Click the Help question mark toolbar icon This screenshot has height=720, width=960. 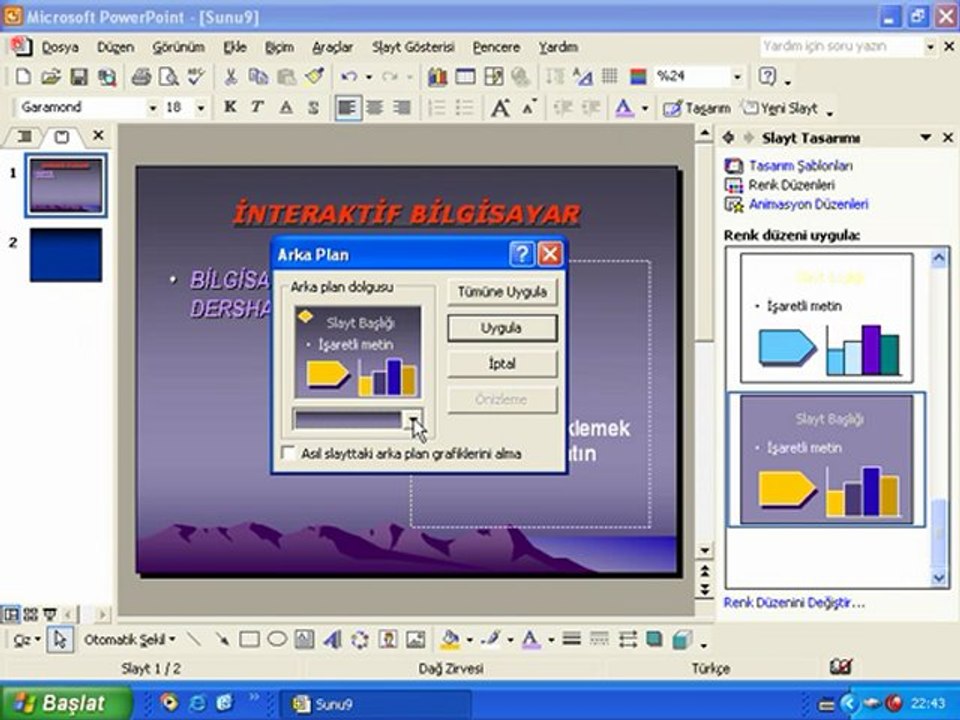pos(767,76)
